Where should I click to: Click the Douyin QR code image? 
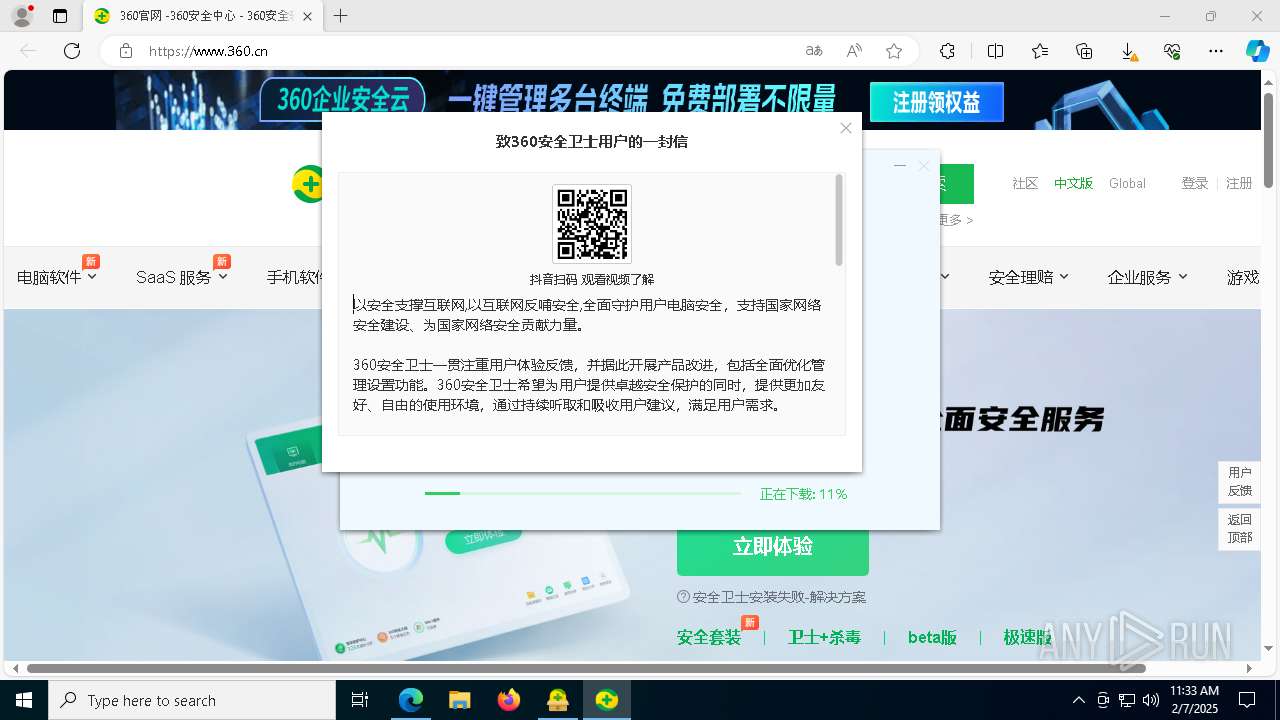tap(592, 224)
